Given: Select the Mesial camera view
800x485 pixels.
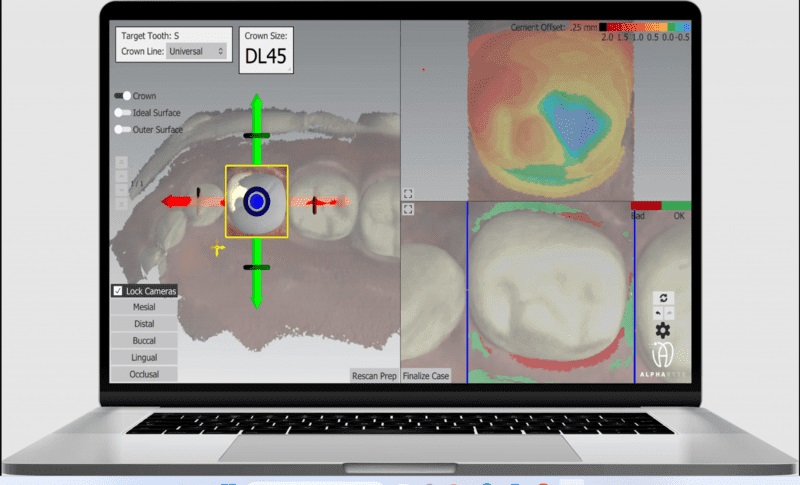Looking at the screenshot, I should pos(144,307).
